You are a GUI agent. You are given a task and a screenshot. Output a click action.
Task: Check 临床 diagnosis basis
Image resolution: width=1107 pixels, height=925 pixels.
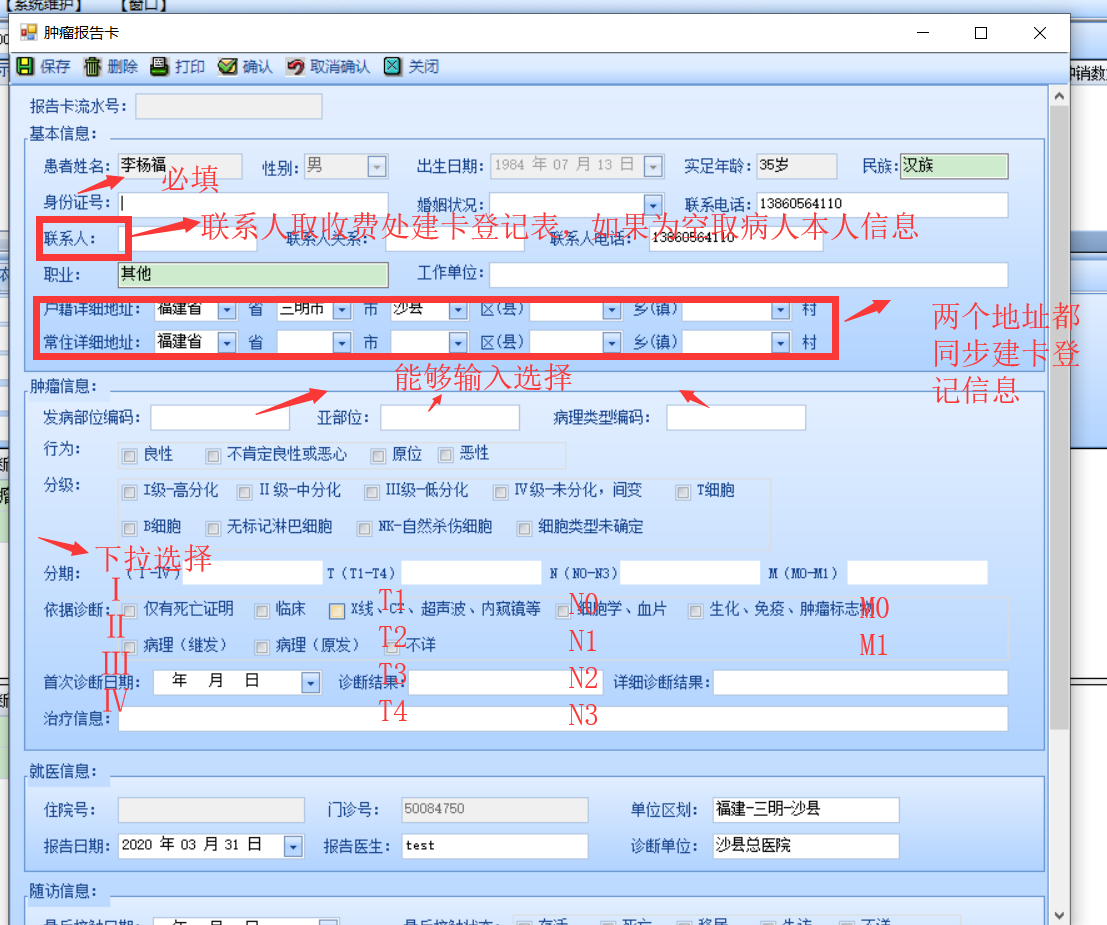click(262, 611)
